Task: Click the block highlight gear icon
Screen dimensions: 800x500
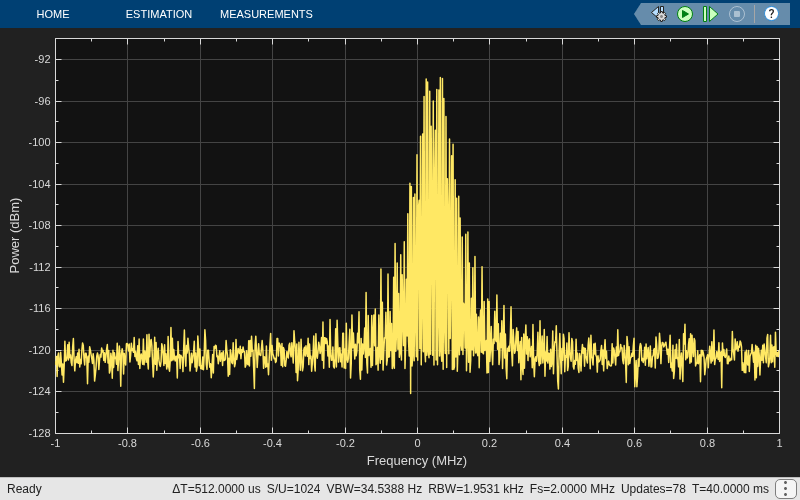Action: pyautogui.click(x=659, y=14)
